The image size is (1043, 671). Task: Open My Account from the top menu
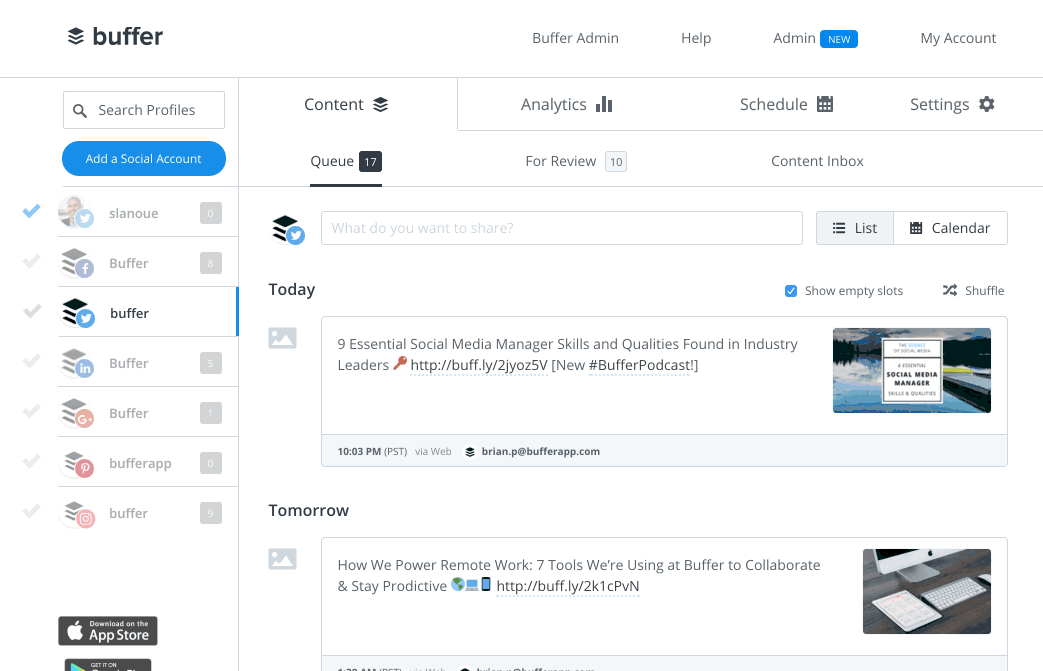[957, 37]
